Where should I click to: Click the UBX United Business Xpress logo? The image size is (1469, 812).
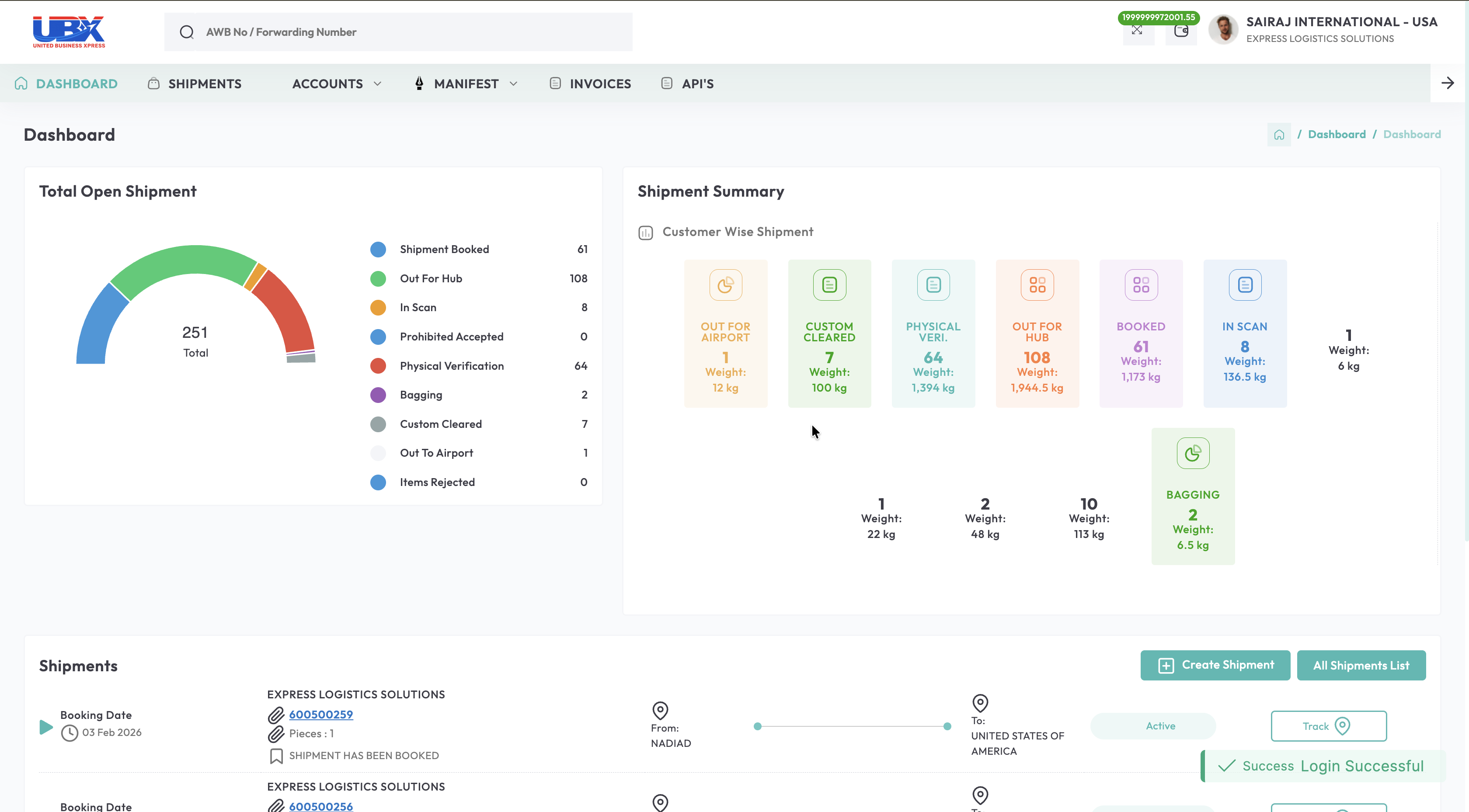(69, 32)
